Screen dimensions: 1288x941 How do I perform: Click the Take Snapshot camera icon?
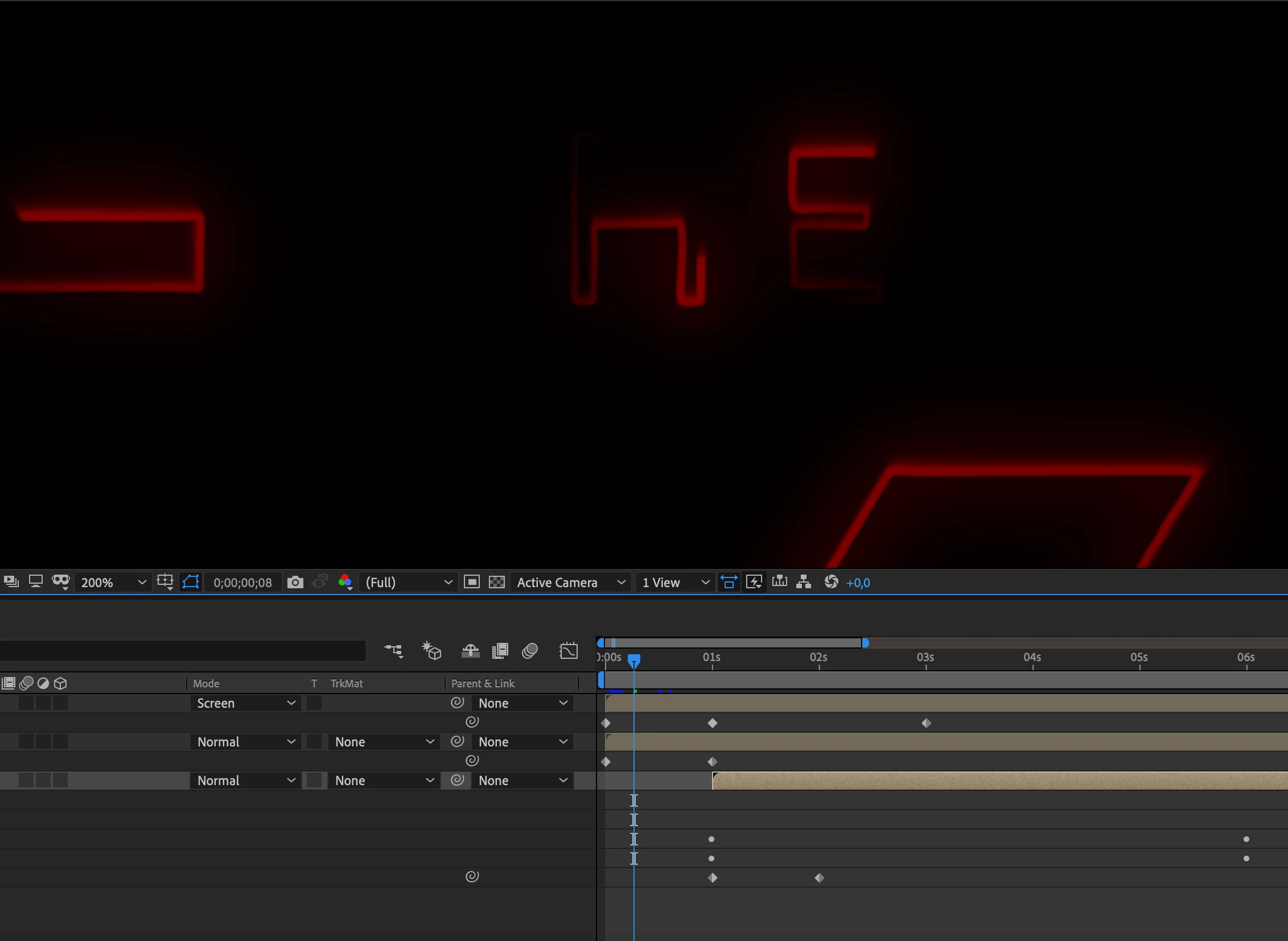click(x=295, y=582)
